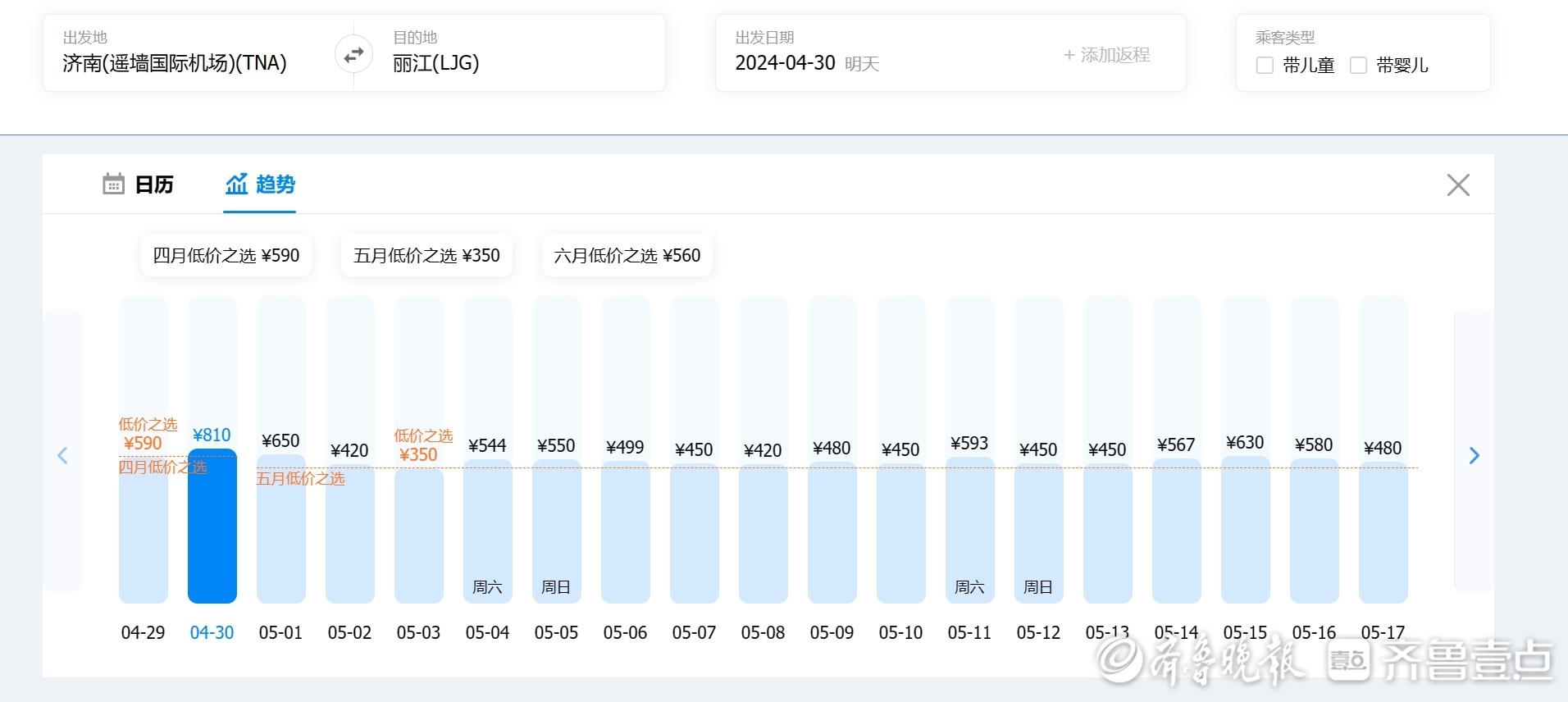Viewport: 1568px width, 702px height.
Task: Swap departure and destination cities
Action: tap(353, 55)
